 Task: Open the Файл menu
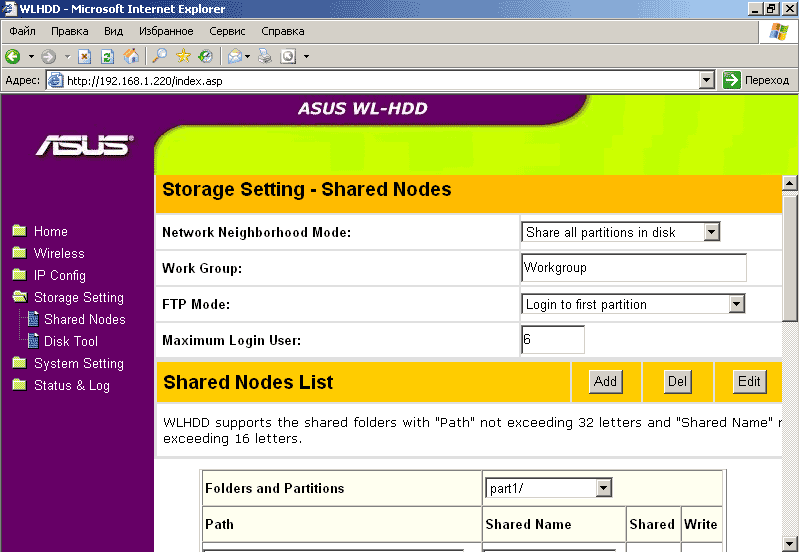tap(22, 31)
